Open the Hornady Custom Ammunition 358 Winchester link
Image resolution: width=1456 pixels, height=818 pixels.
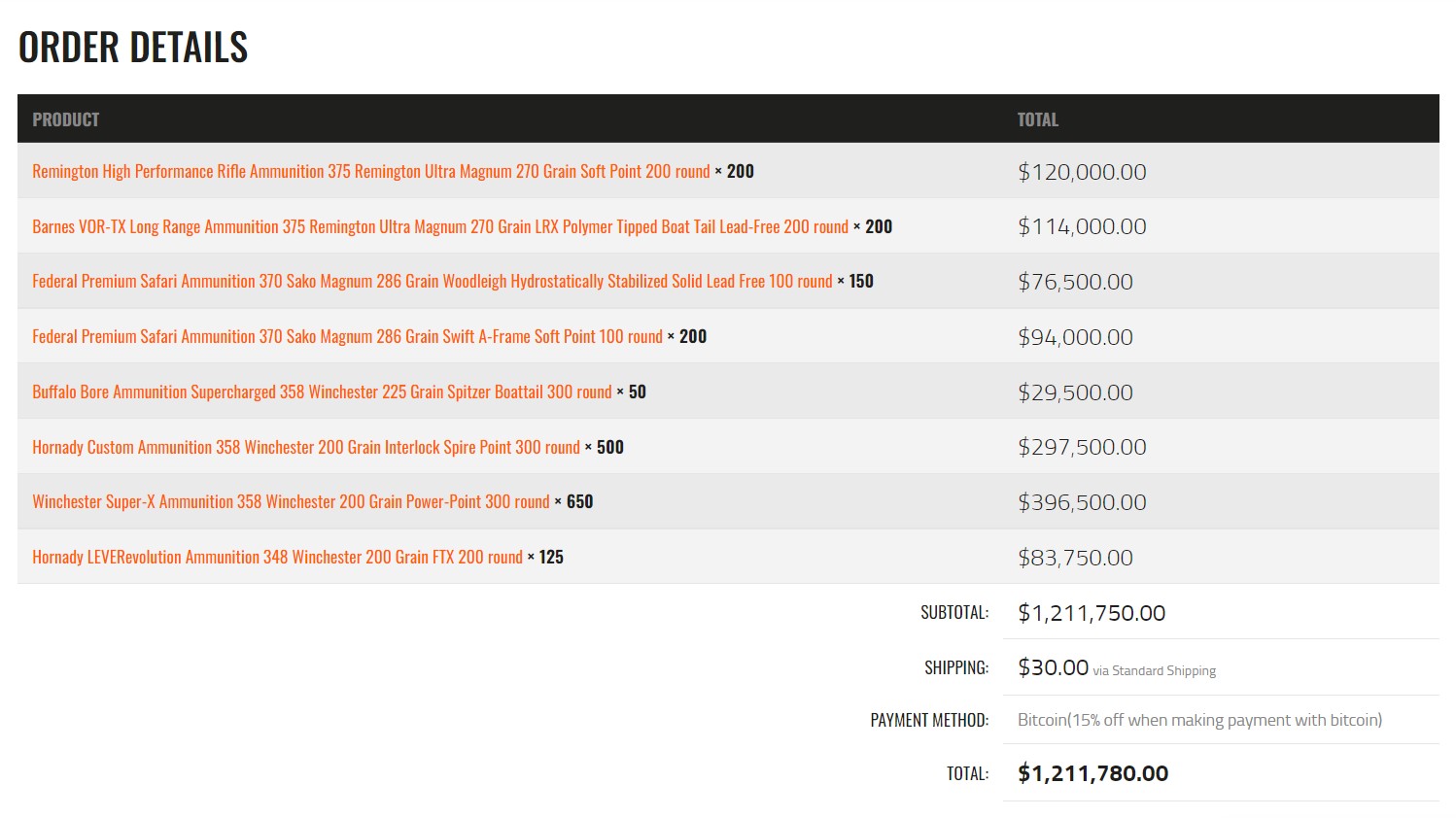click(x=305, y=448)
